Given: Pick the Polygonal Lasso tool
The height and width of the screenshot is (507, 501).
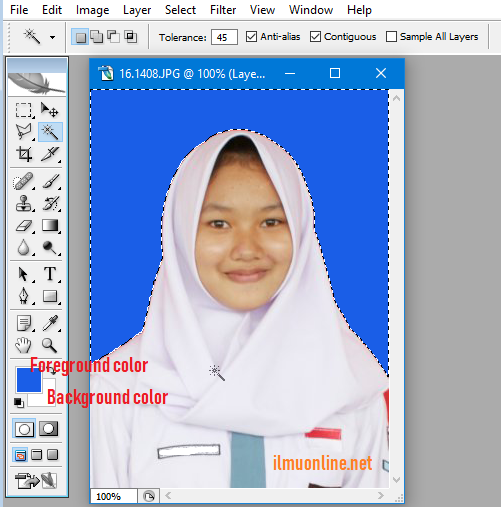Looking at the screenshot, I should click(x=24, y=132).
